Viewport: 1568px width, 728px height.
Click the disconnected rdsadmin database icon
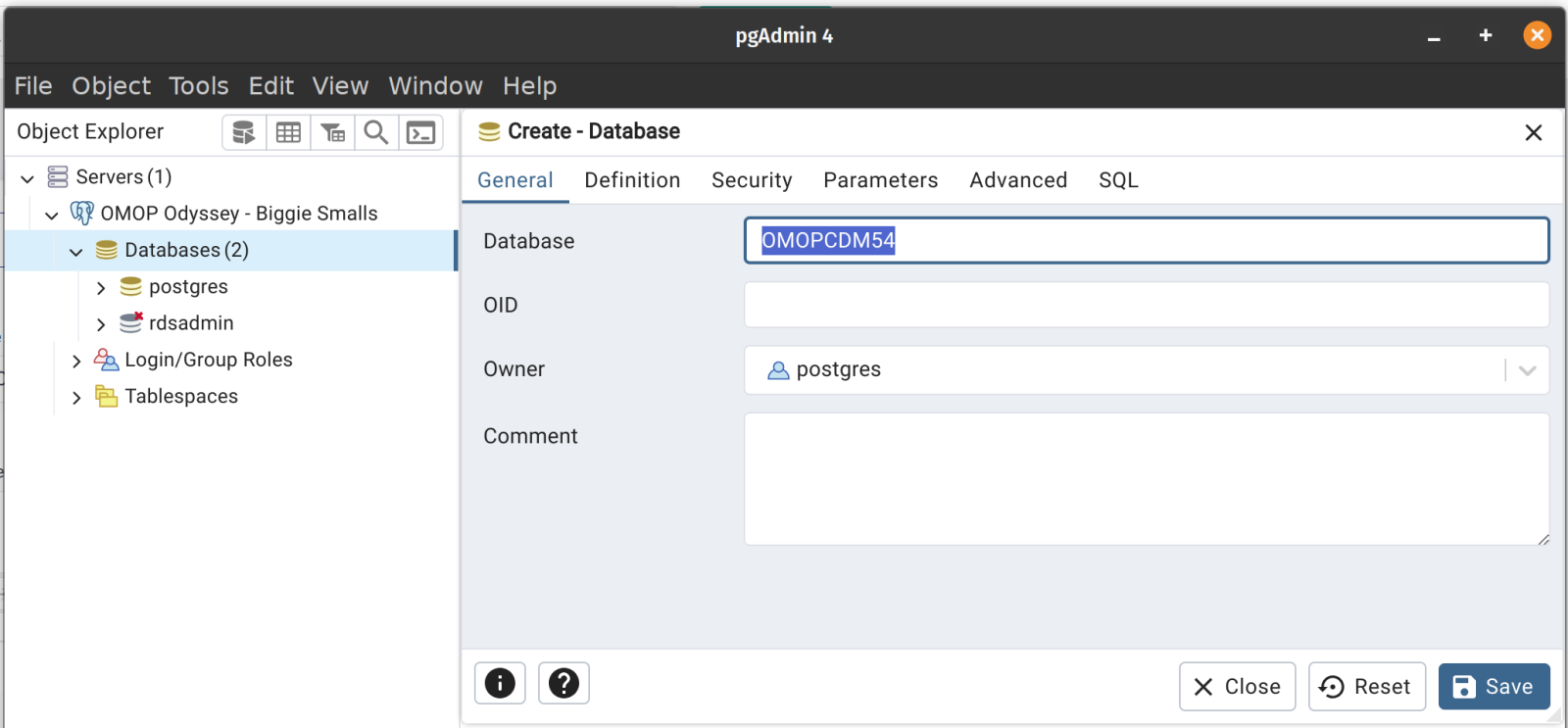pos(130,322)
